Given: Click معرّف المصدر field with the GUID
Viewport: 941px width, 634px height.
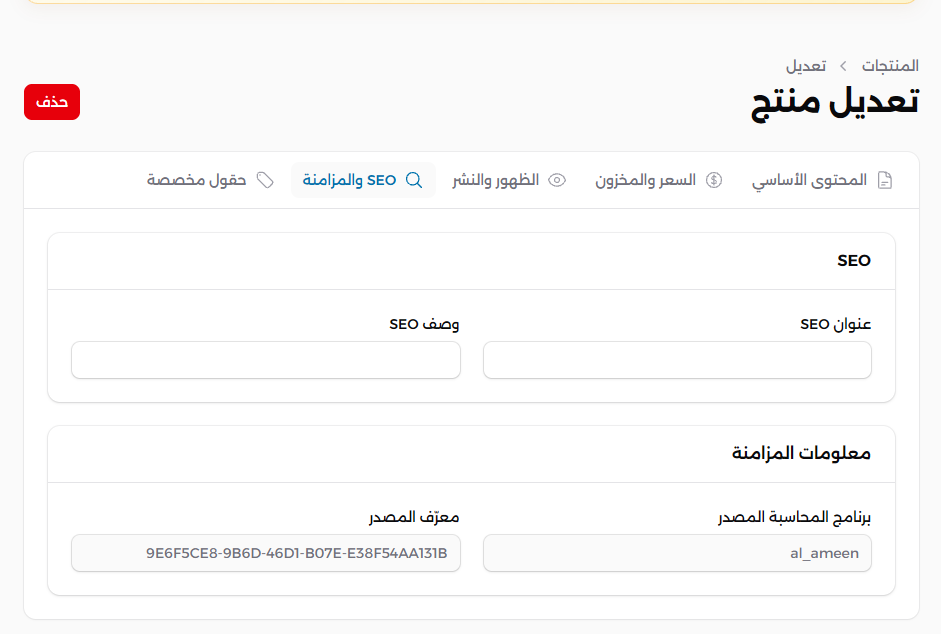Looking at the screenshot, I should (266, 553).
